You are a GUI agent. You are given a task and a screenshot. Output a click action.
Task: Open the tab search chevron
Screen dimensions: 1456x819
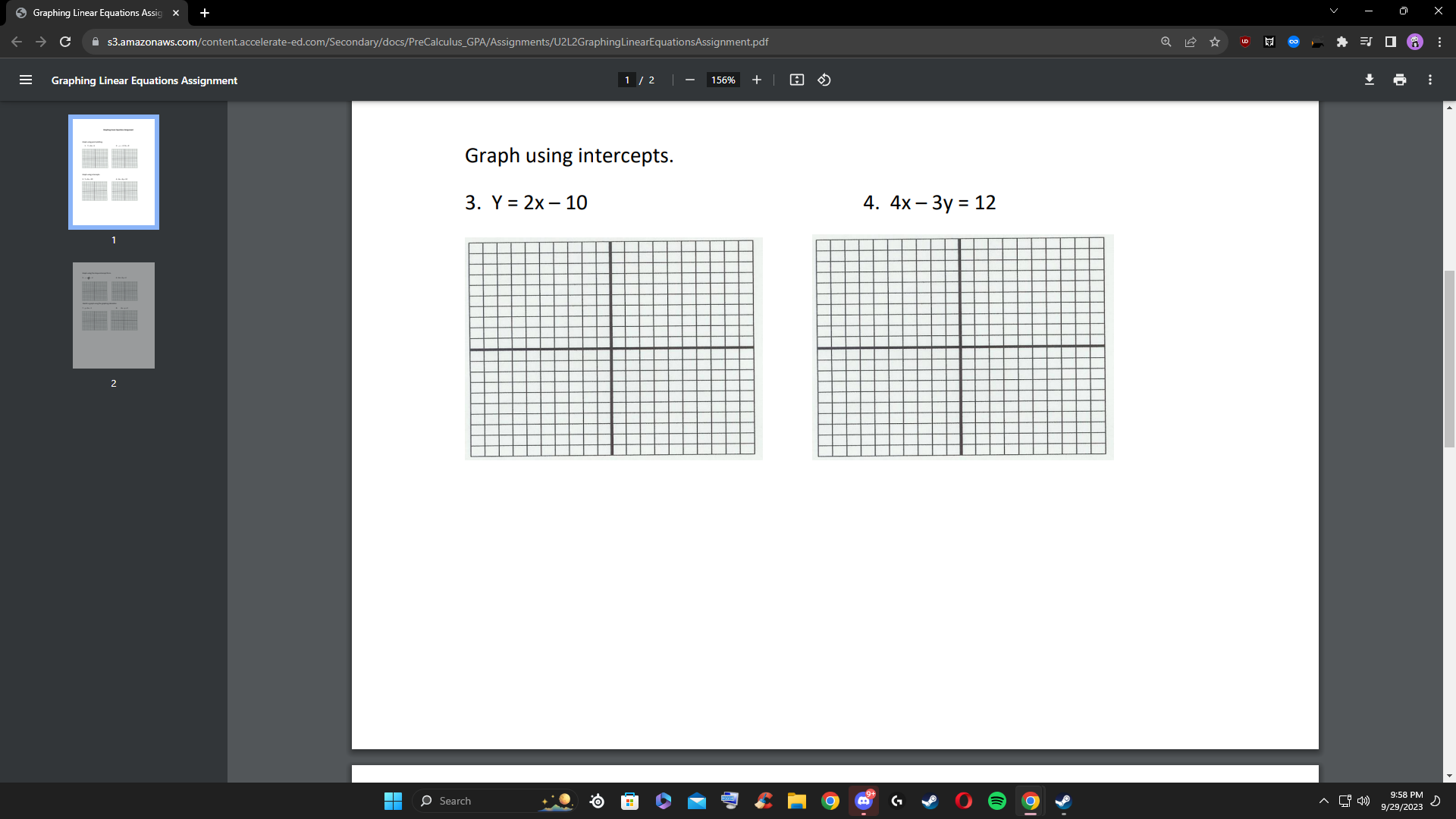click(x=1334, y=11)
